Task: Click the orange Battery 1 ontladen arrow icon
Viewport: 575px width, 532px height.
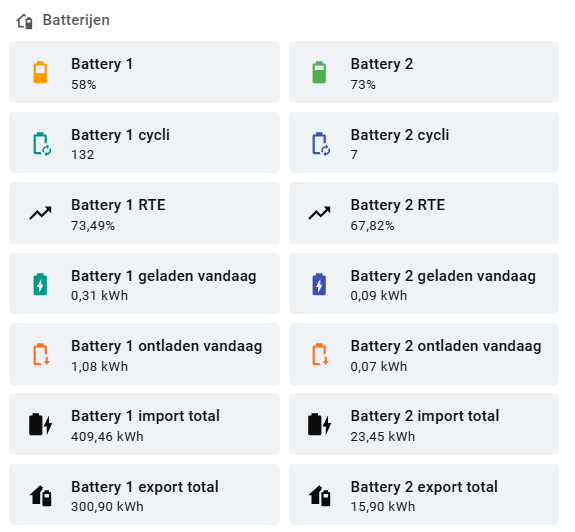Action: coord(41,354)
